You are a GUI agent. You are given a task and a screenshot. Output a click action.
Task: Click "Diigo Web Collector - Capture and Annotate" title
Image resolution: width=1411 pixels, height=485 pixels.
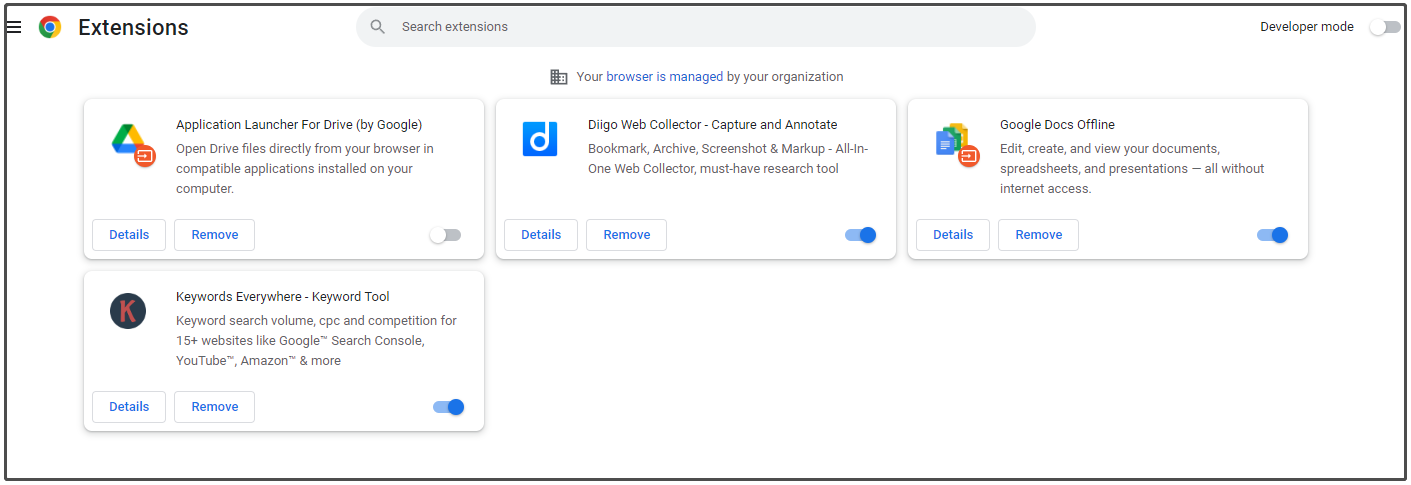point(713,125)
